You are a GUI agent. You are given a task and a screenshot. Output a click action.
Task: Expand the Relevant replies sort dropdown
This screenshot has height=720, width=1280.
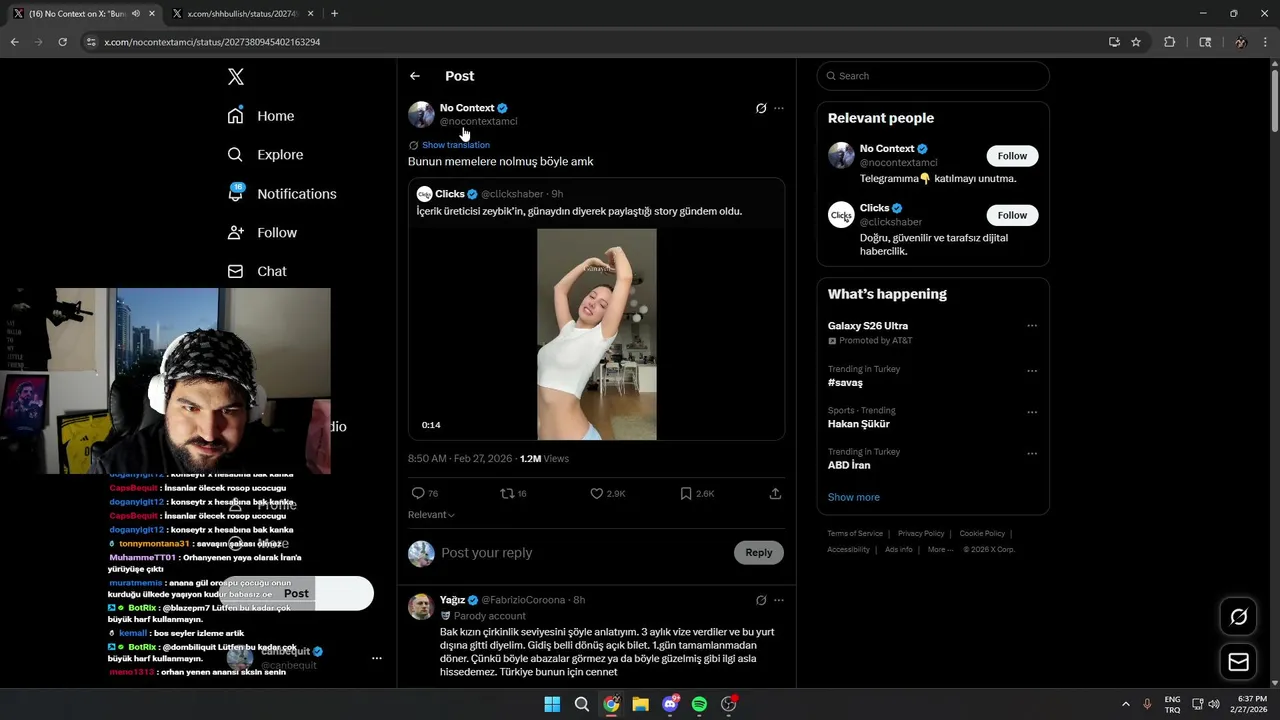[x=431, y=515]
